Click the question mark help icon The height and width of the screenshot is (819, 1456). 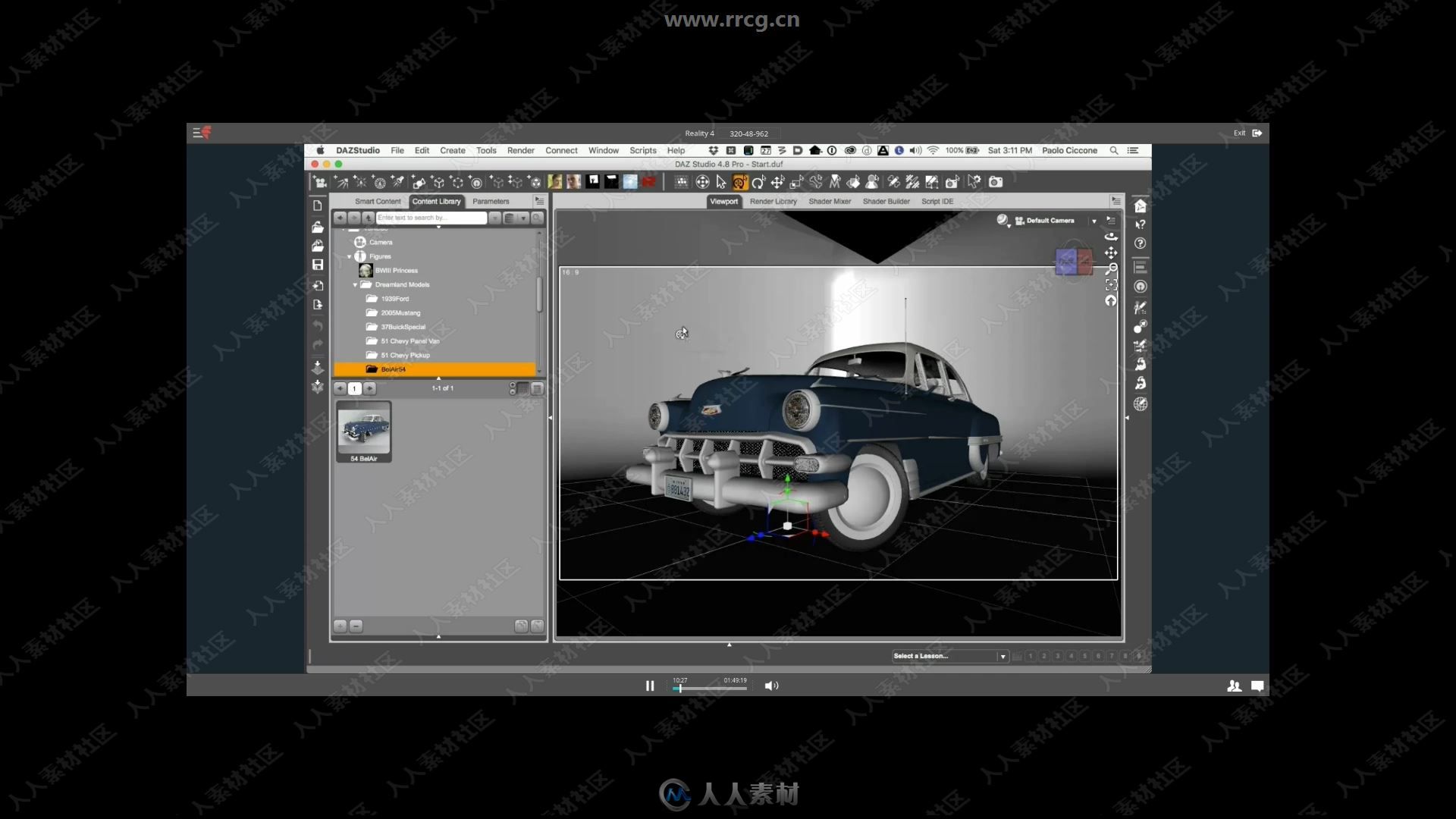[1140, 243]
